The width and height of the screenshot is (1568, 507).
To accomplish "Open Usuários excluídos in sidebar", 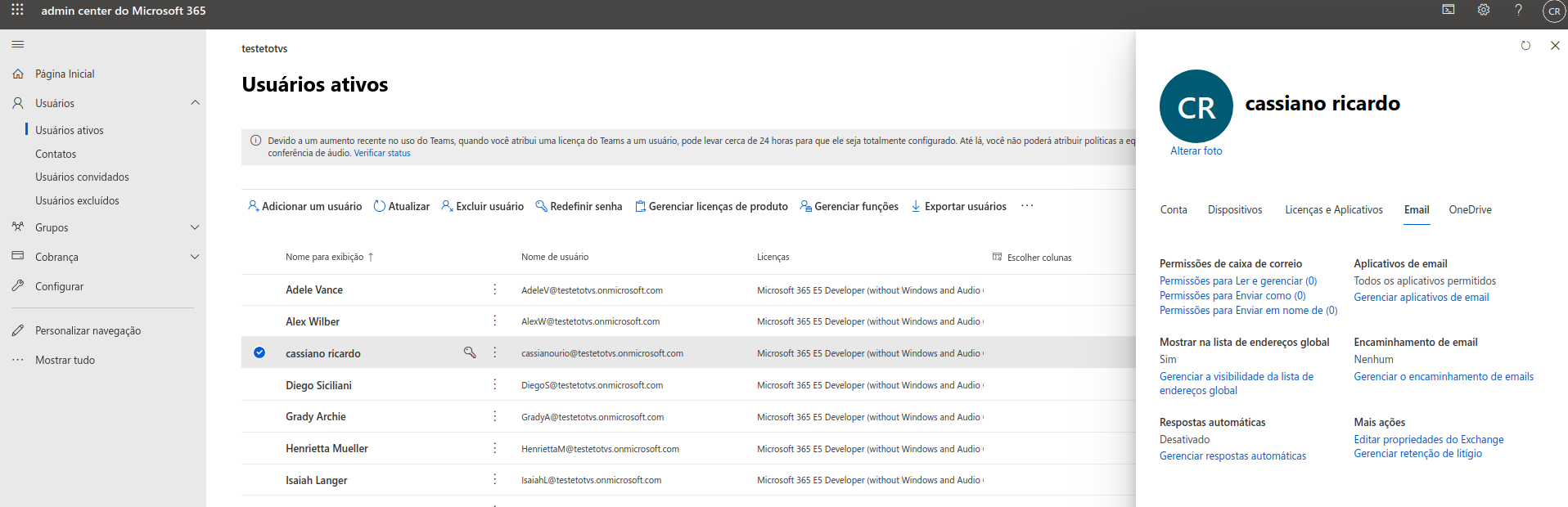I will point(77,200).
